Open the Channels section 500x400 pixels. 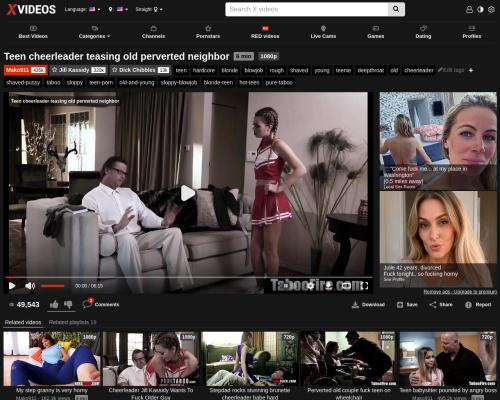(153, 32)
